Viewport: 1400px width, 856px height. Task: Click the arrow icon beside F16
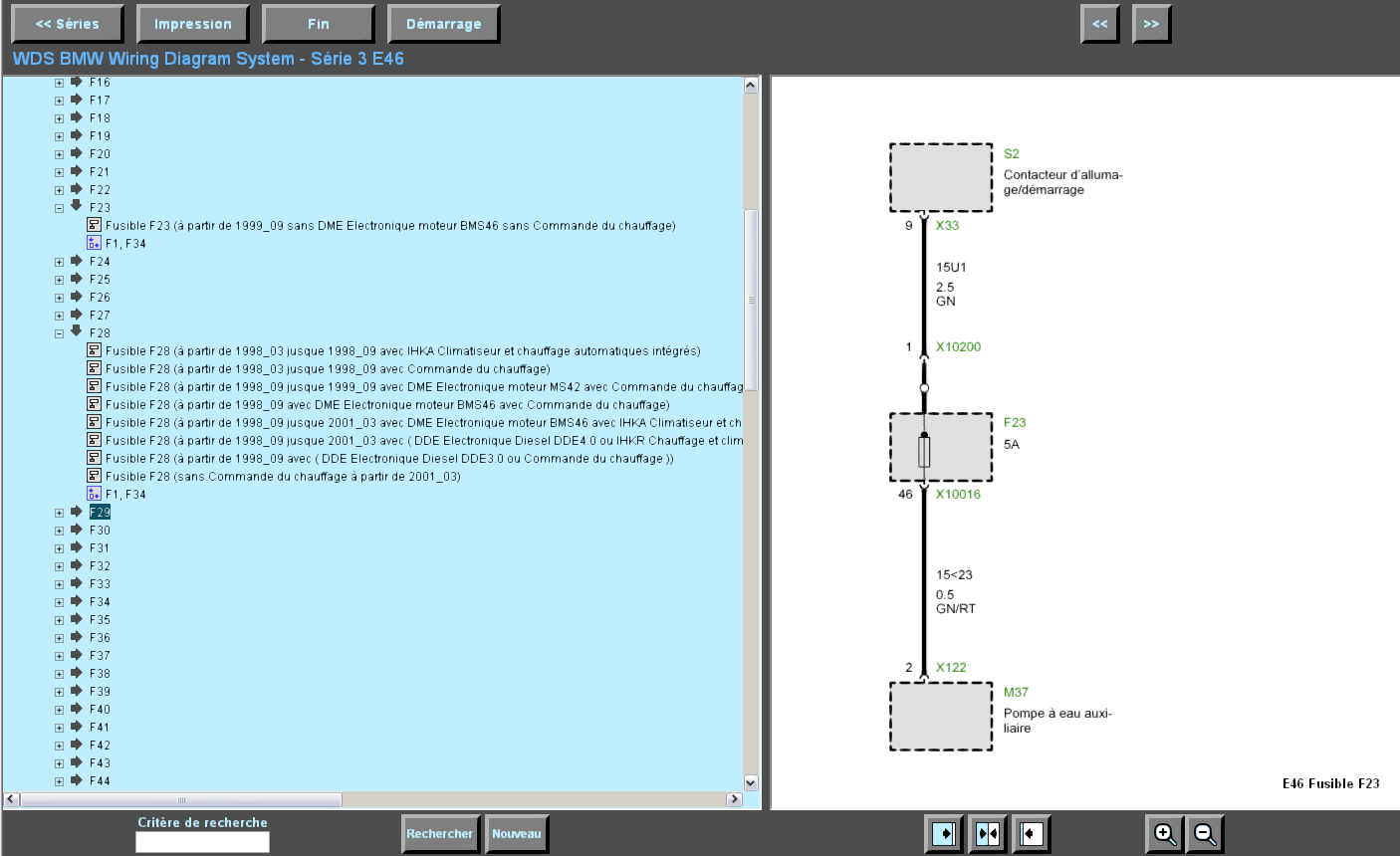click(77, 82)
